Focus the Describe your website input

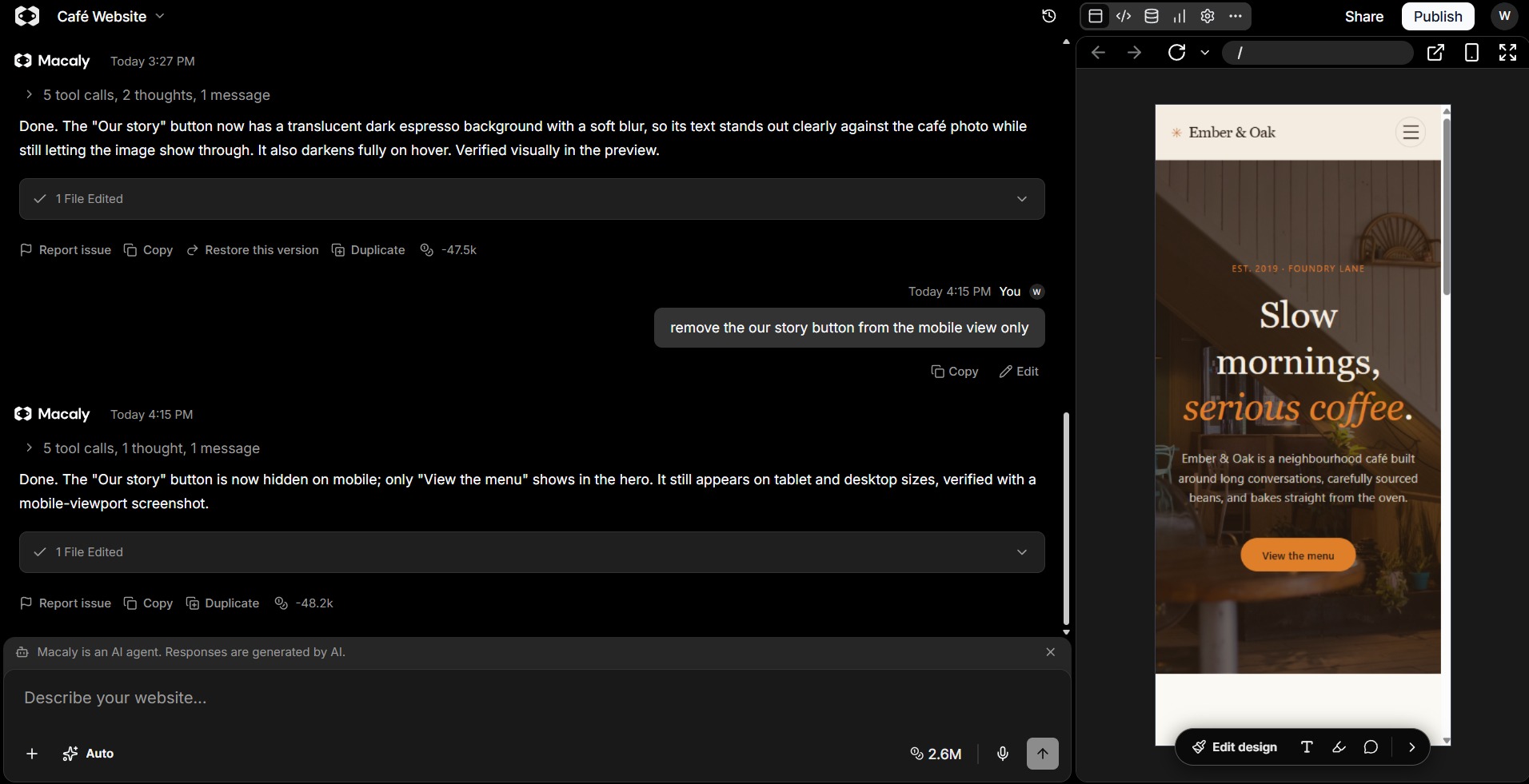point(536,698)
